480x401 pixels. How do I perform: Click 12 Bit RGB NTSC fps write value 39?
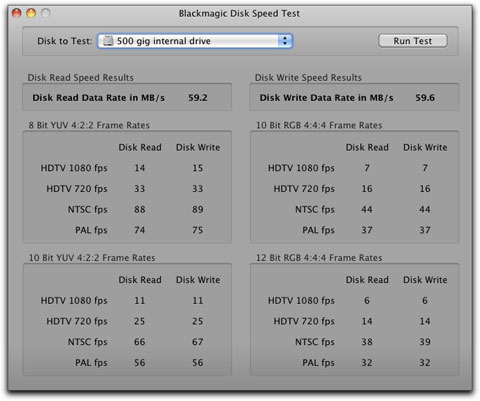point(425,342)
